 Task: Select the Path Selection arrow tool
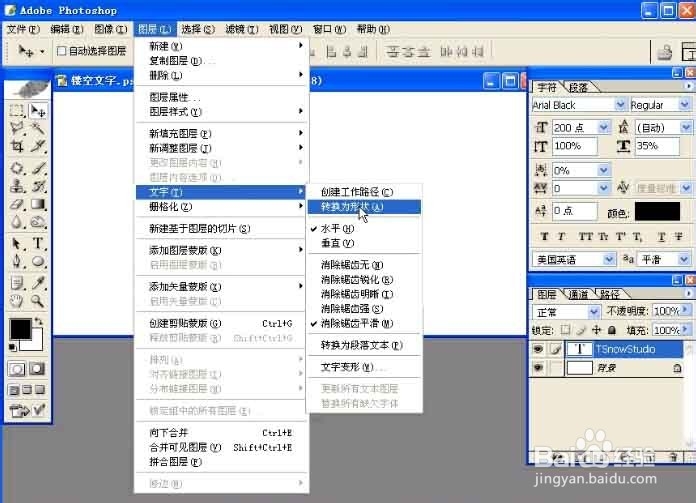click(17, 244)
